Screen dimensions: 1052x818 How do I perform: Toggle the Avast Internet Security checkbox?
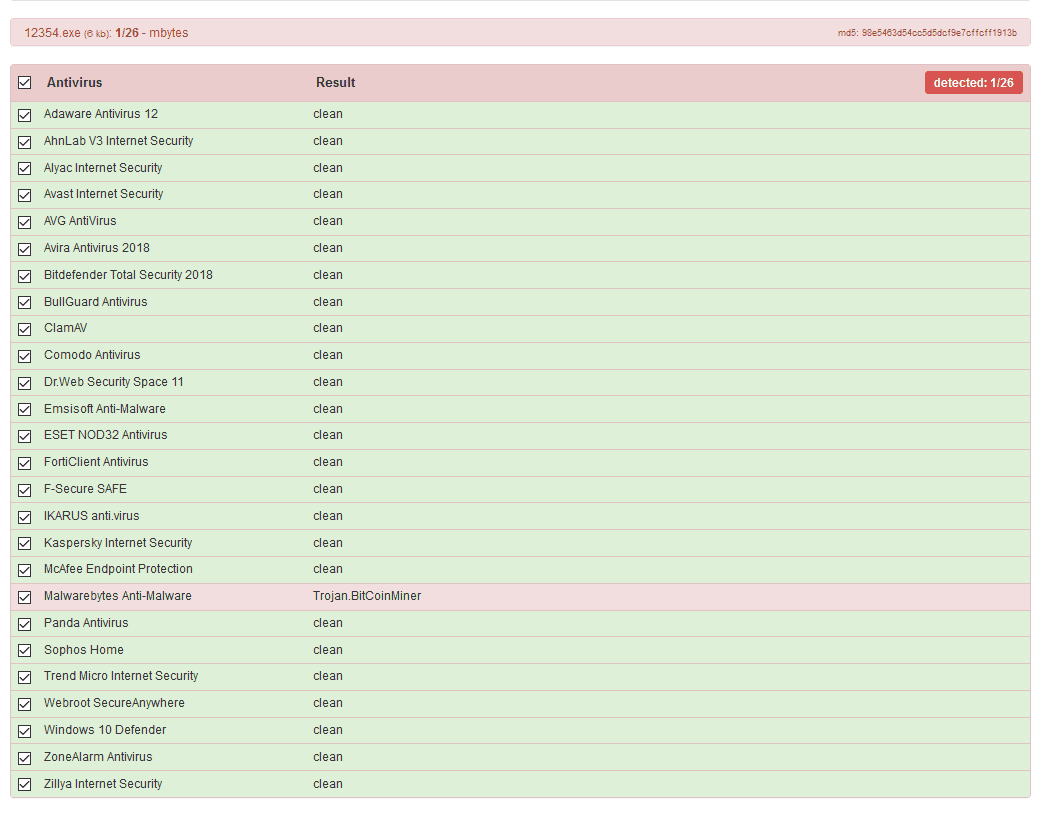click(x=25, y=195)
